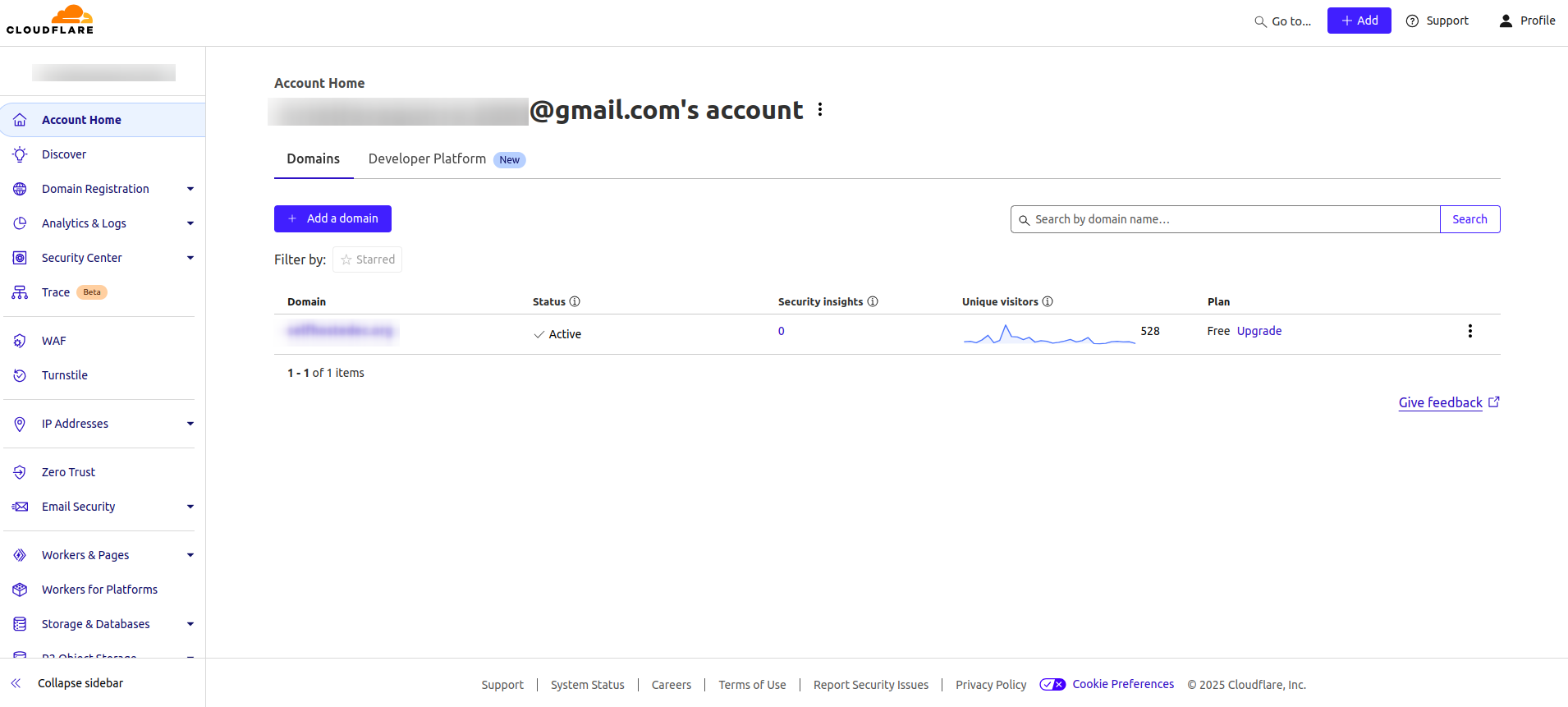The height and width of the screenshot is (707, 1568).
Task: Open footer Careers link
Action: [672, 685]
